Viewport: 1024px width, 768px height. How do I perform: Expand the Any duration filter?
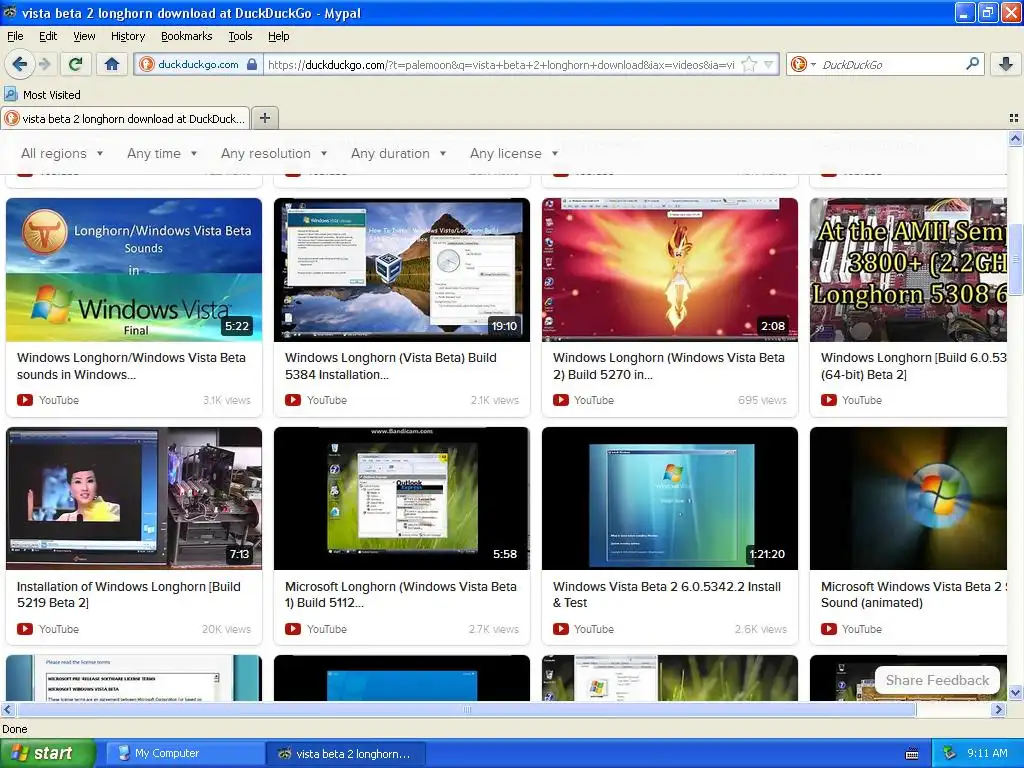pos(398,153)
